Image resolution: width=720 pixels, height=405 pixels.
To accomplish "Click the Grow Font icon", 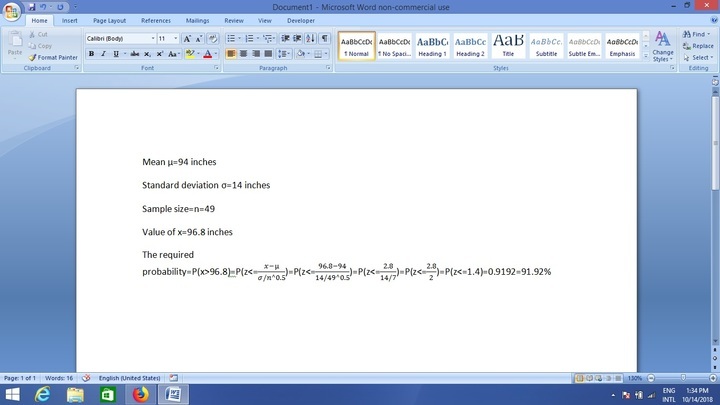I will coord(186,38).
